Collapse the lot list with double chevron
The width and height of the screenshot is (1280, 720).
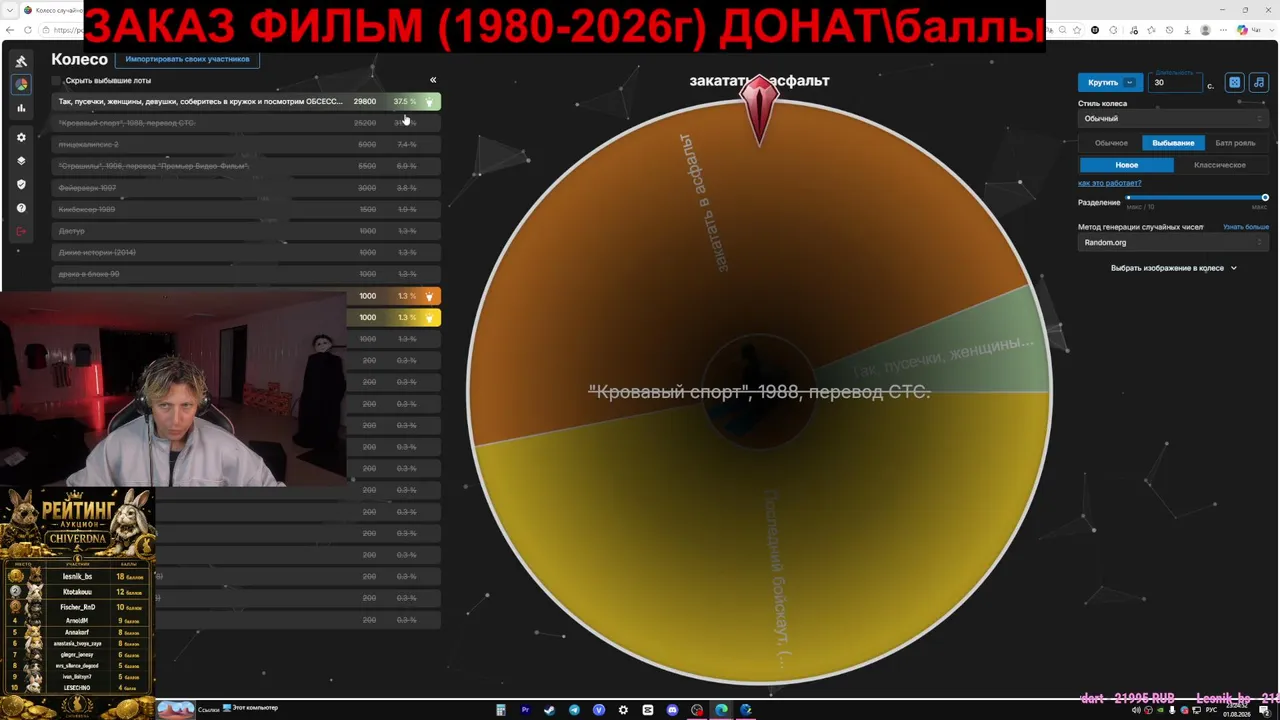(x=433, y=80)
